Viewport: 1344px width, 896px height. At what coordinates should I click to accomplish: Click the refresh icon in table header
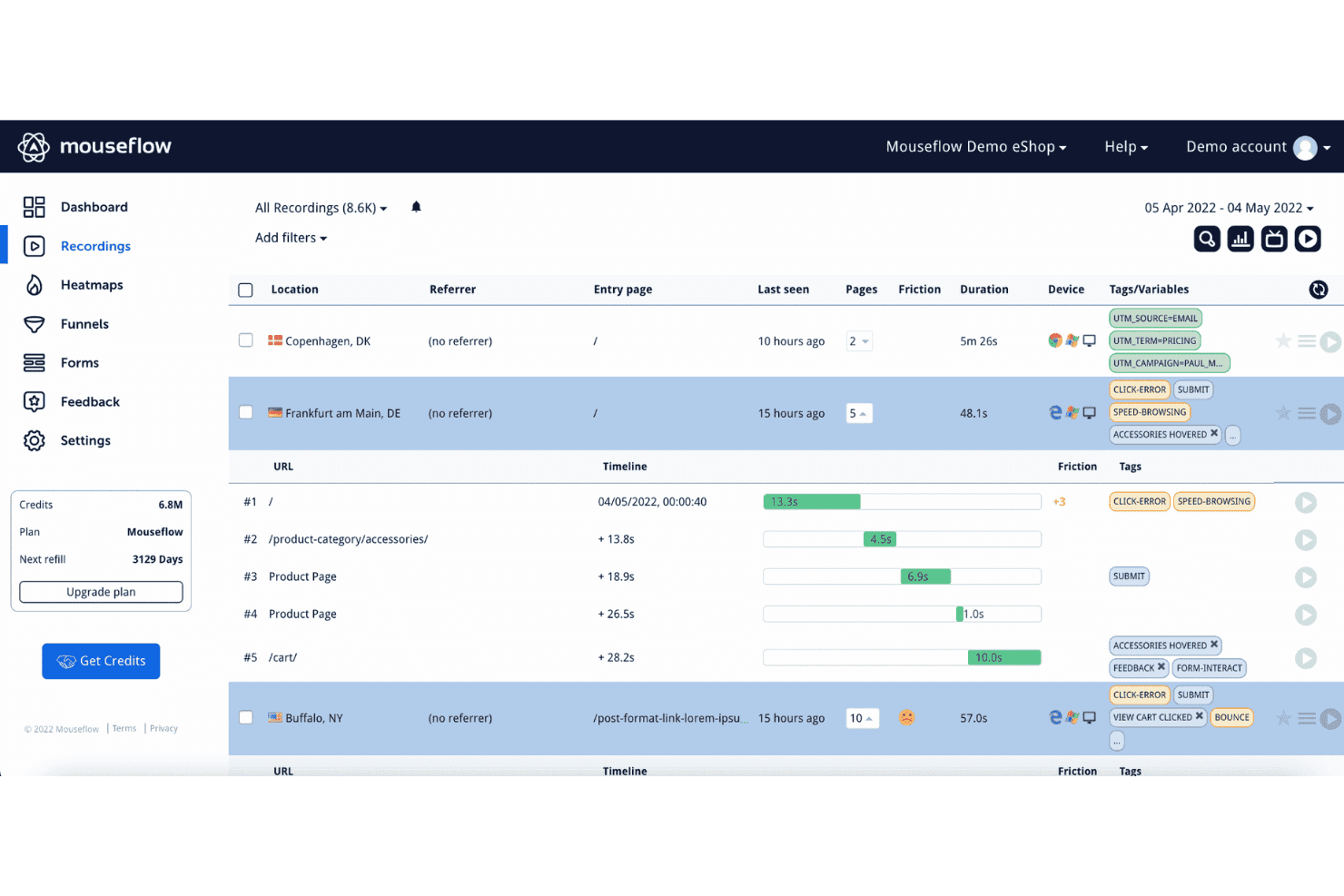point(1319,290)
